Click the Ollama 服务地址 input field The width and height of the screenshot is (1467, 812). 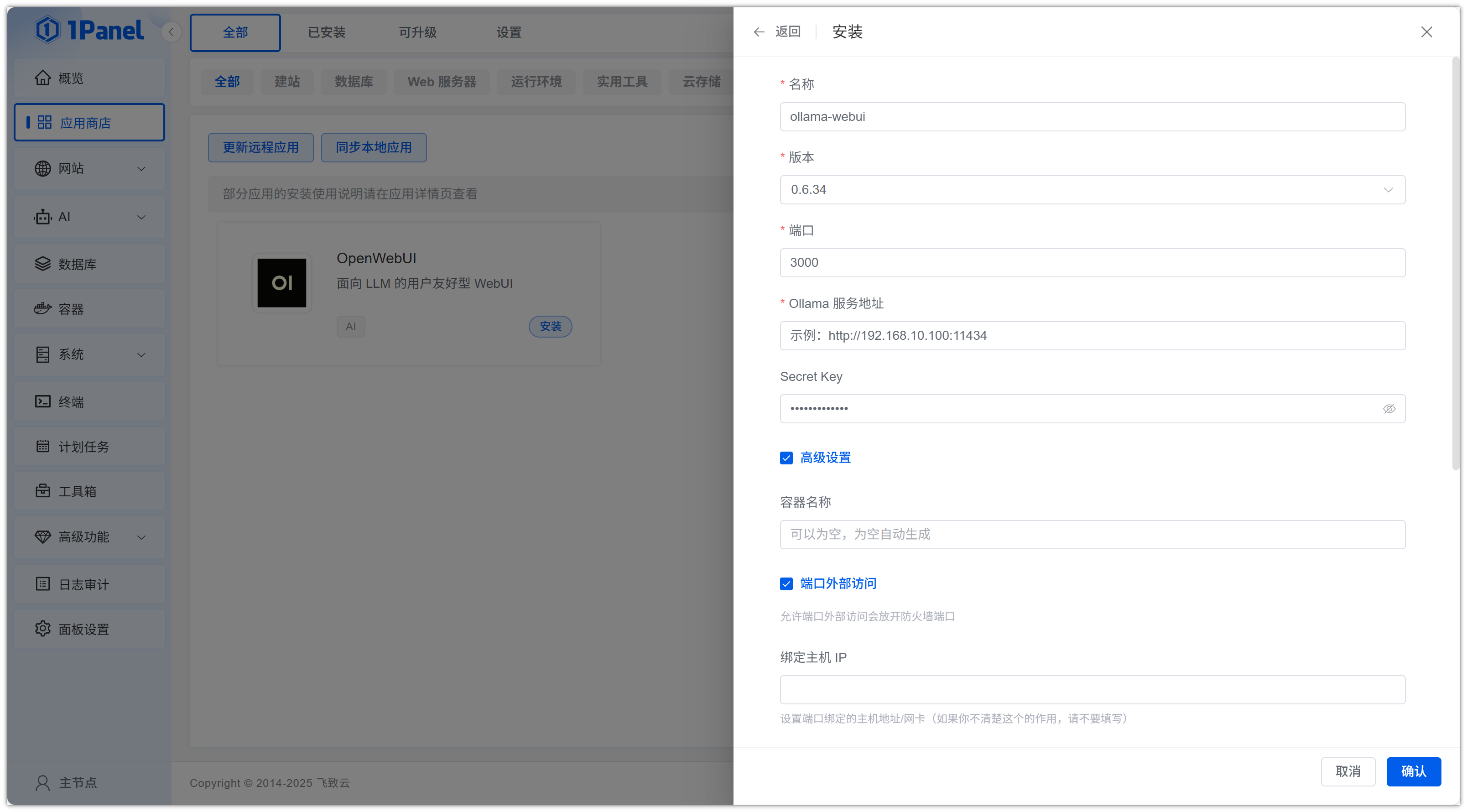click(1092, 335)
